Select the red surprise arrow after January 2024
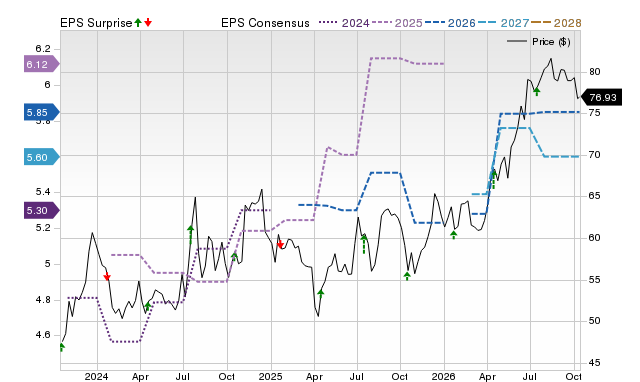This screenshot has height=382, width=640. click(x=107, y=277)
